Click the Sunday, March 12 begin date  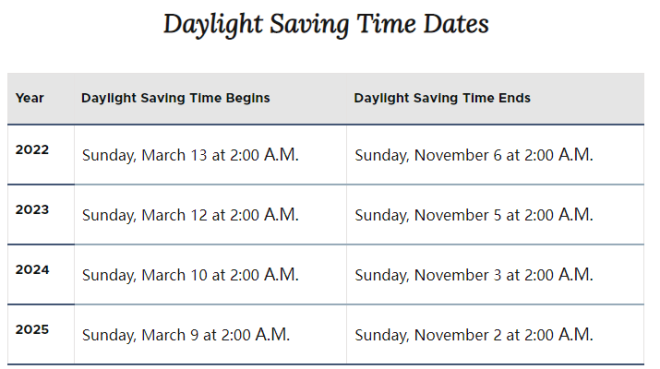point(190,215)
